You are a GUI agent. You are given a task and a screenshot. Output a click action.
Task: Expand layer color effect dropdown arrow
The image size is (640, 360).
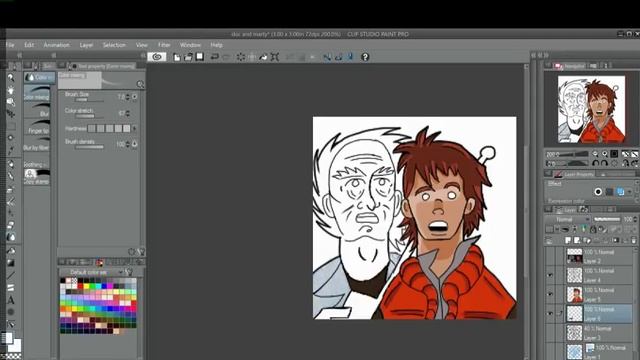click(x=629, y=191)
